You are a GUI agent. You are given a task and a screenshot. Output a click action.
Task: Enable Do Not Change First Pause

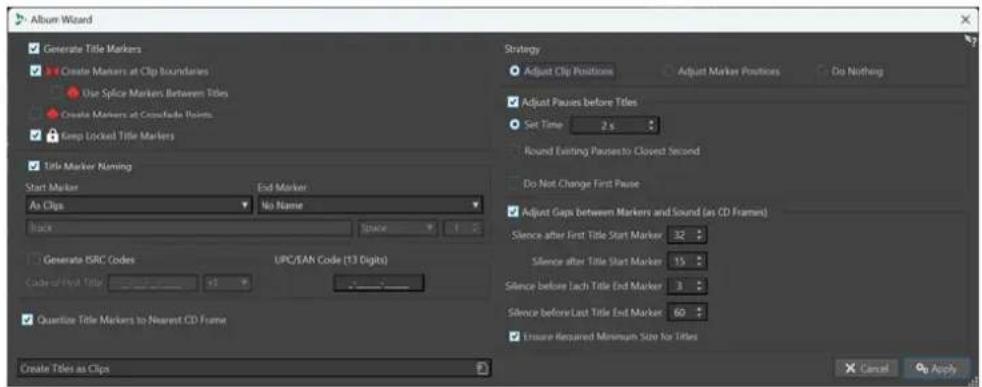click(x=514, y=183)
